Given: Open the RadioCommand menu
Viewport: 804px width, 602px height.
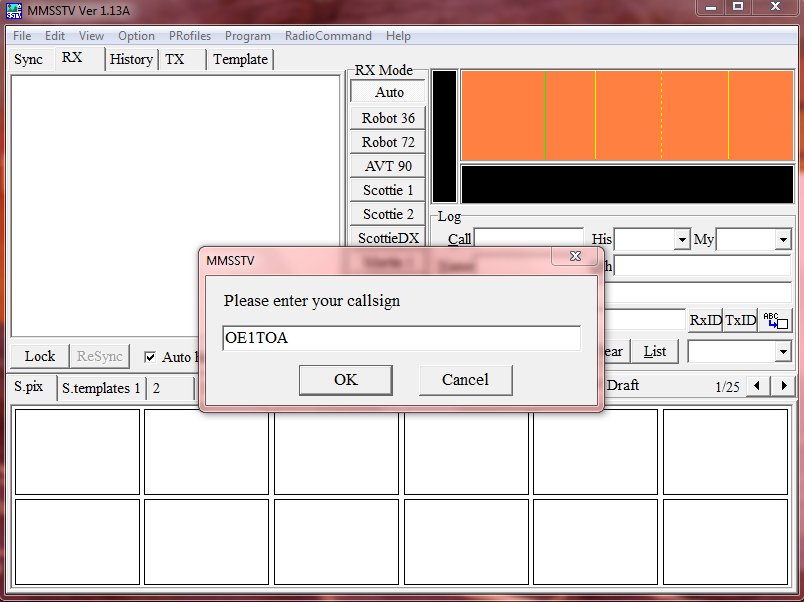Looking at the screenshot, I should point(328,35).
